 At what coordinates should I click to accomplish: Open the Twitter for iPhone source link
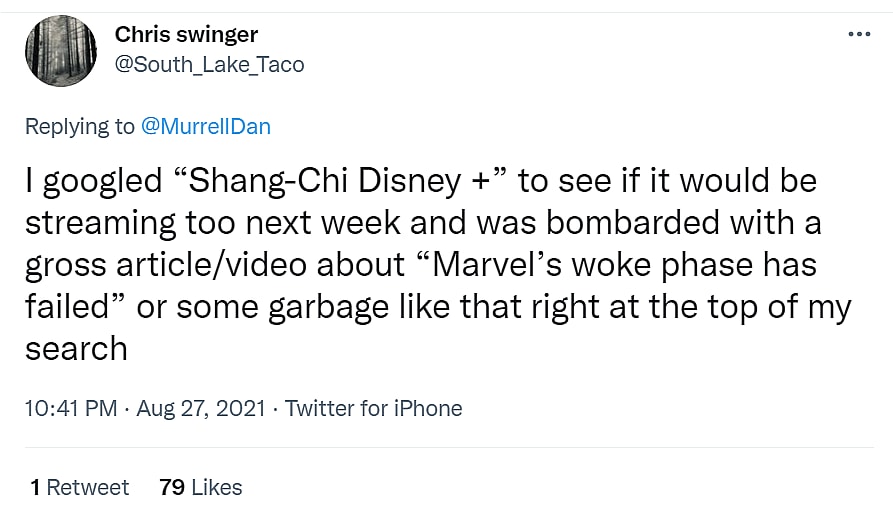pos(373,408)
